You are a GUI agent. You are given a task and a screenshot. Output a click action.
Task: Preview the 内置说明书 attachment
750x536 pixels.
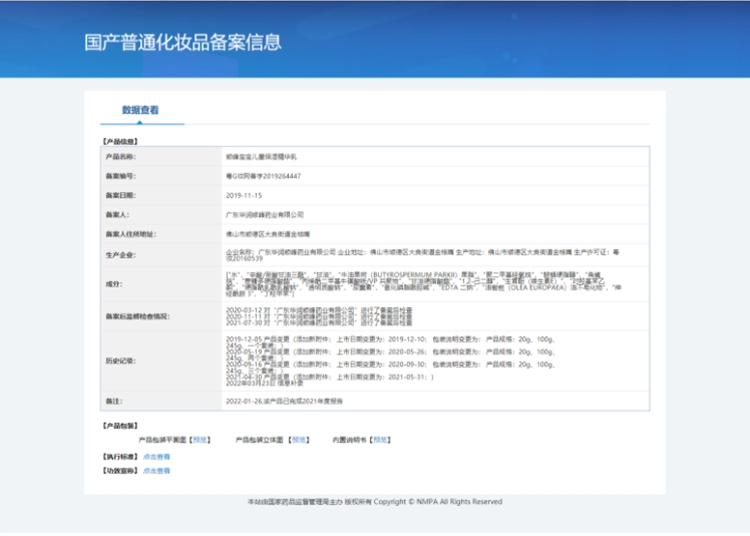pos(380,440)
